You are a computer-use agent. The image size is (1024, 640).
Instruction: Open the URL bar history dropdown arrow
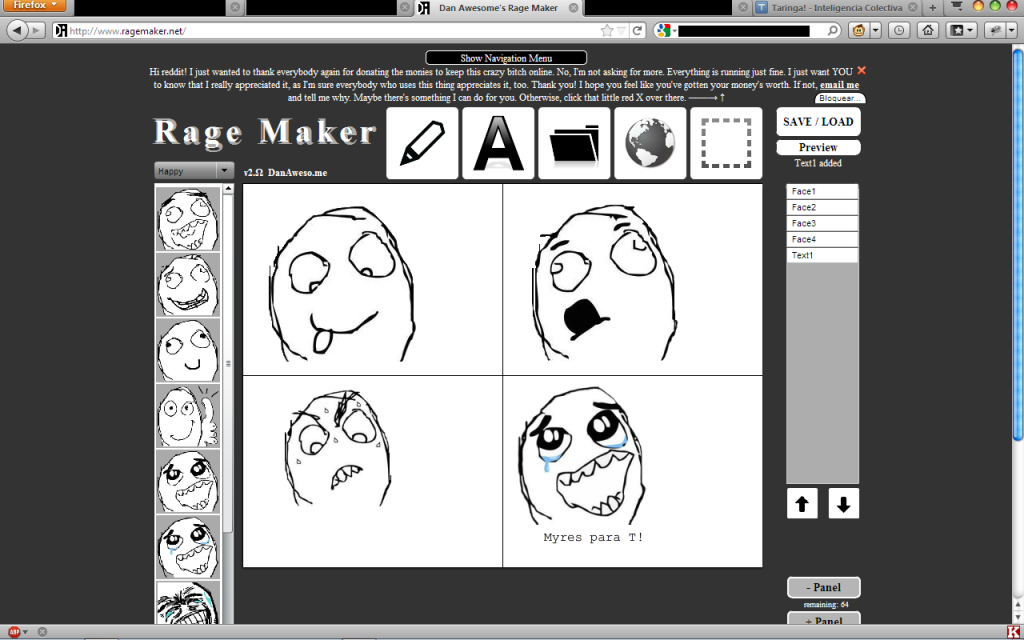(x=622, y=30)
